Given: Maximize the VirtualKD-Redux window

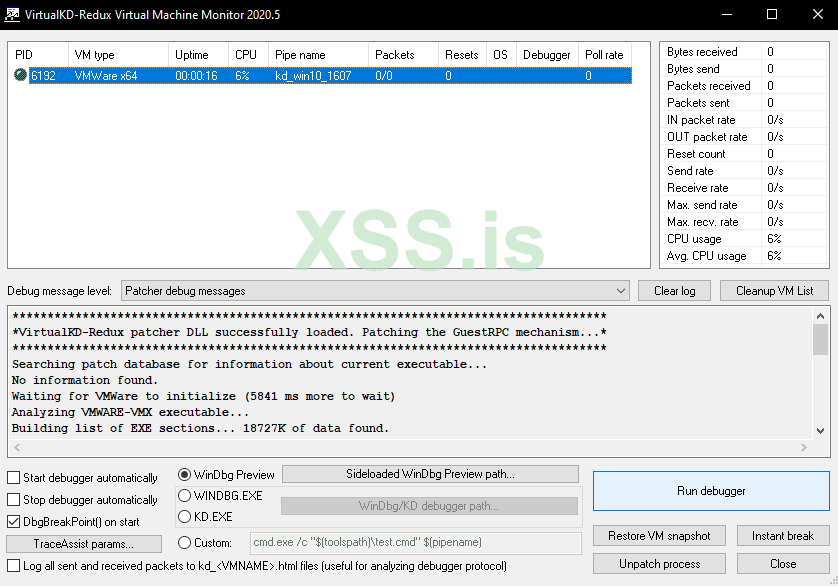Looking at the screenshot, I should [x=772, y=14].
